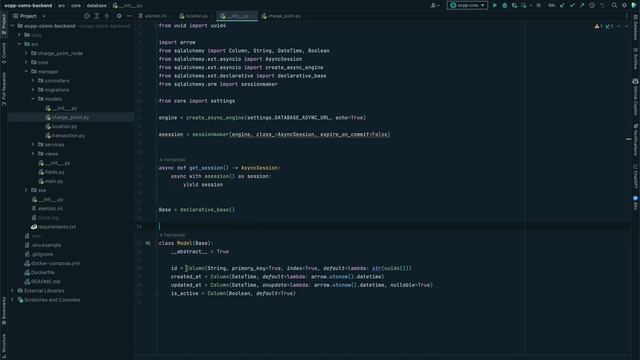Start debugging with the bug icon
This screenshot has height=360, width=640.
[504, 5]
